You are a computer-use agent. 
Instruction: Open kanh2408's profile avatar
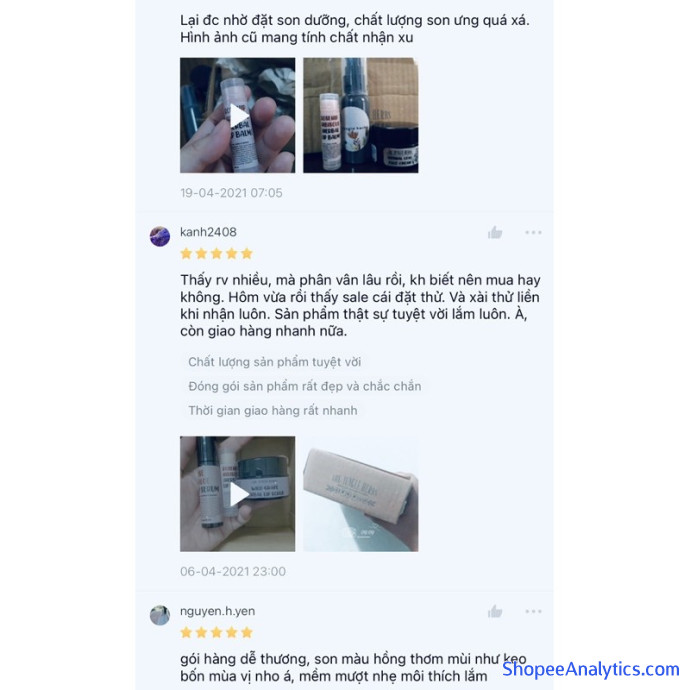[x=160, y=236]
